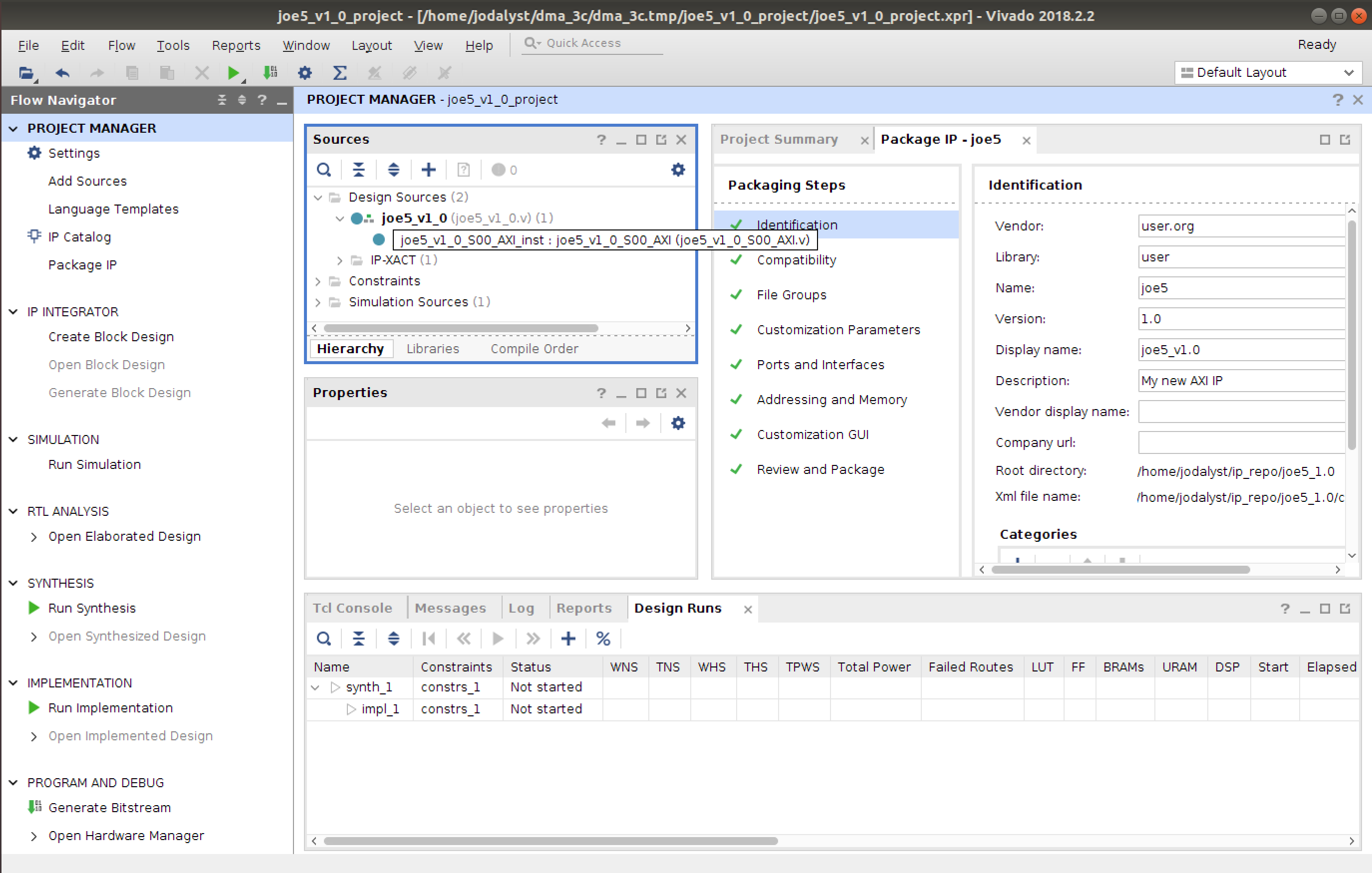
Task: Expand the IP-XACT folder
Action: 339,260
